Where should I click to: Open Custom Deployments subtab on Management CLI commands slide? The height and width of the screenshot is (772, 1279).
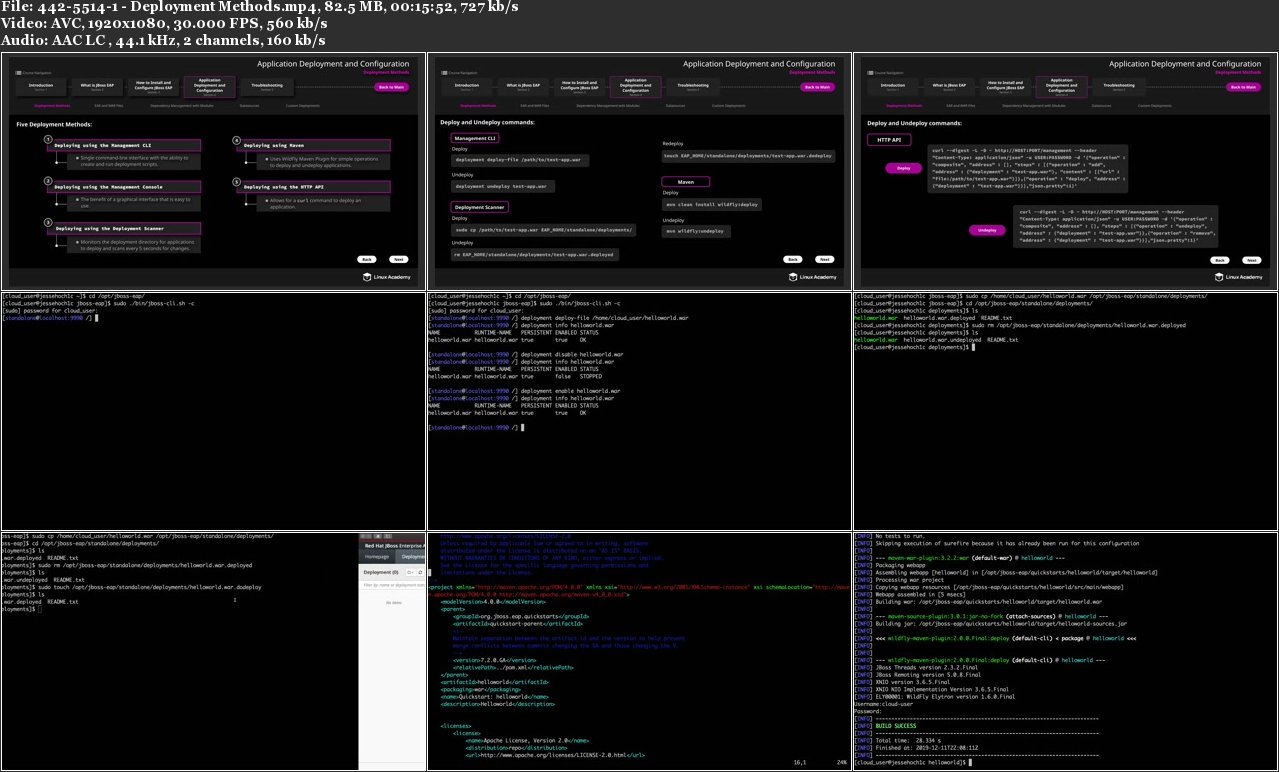(729, 105)
